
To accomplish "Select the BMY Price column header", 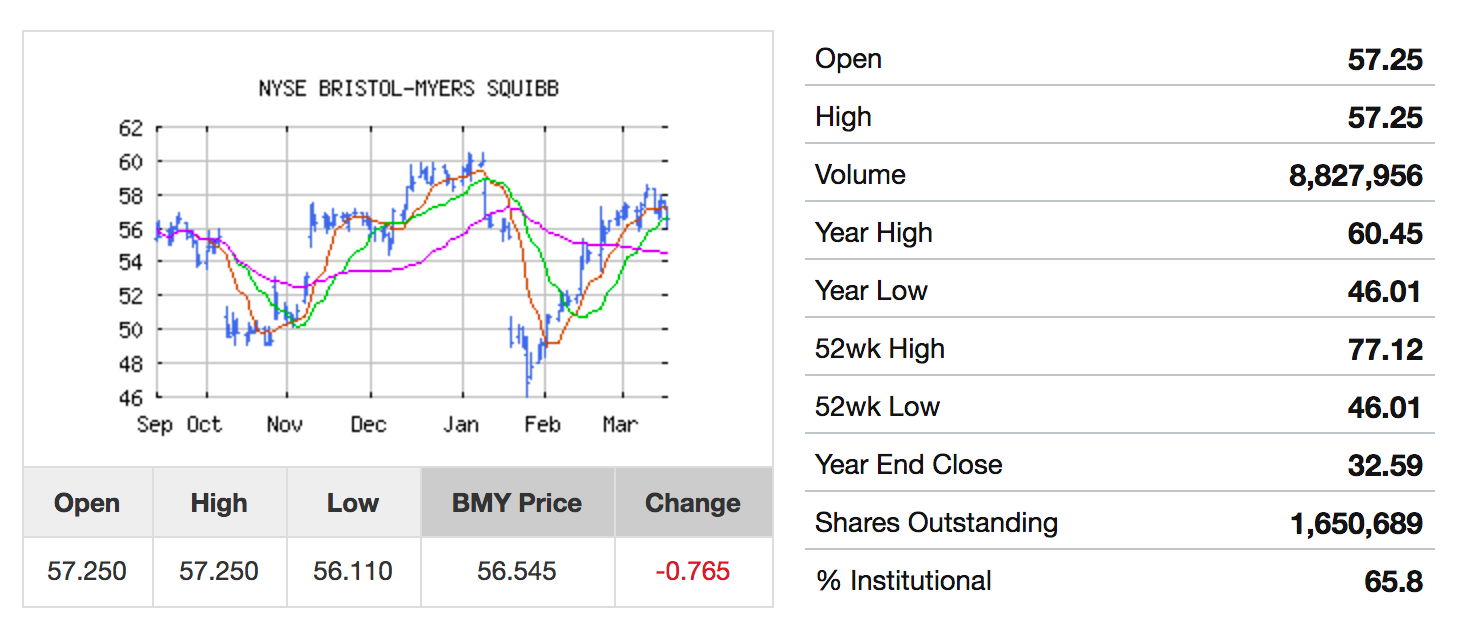I will pos(517,503).
